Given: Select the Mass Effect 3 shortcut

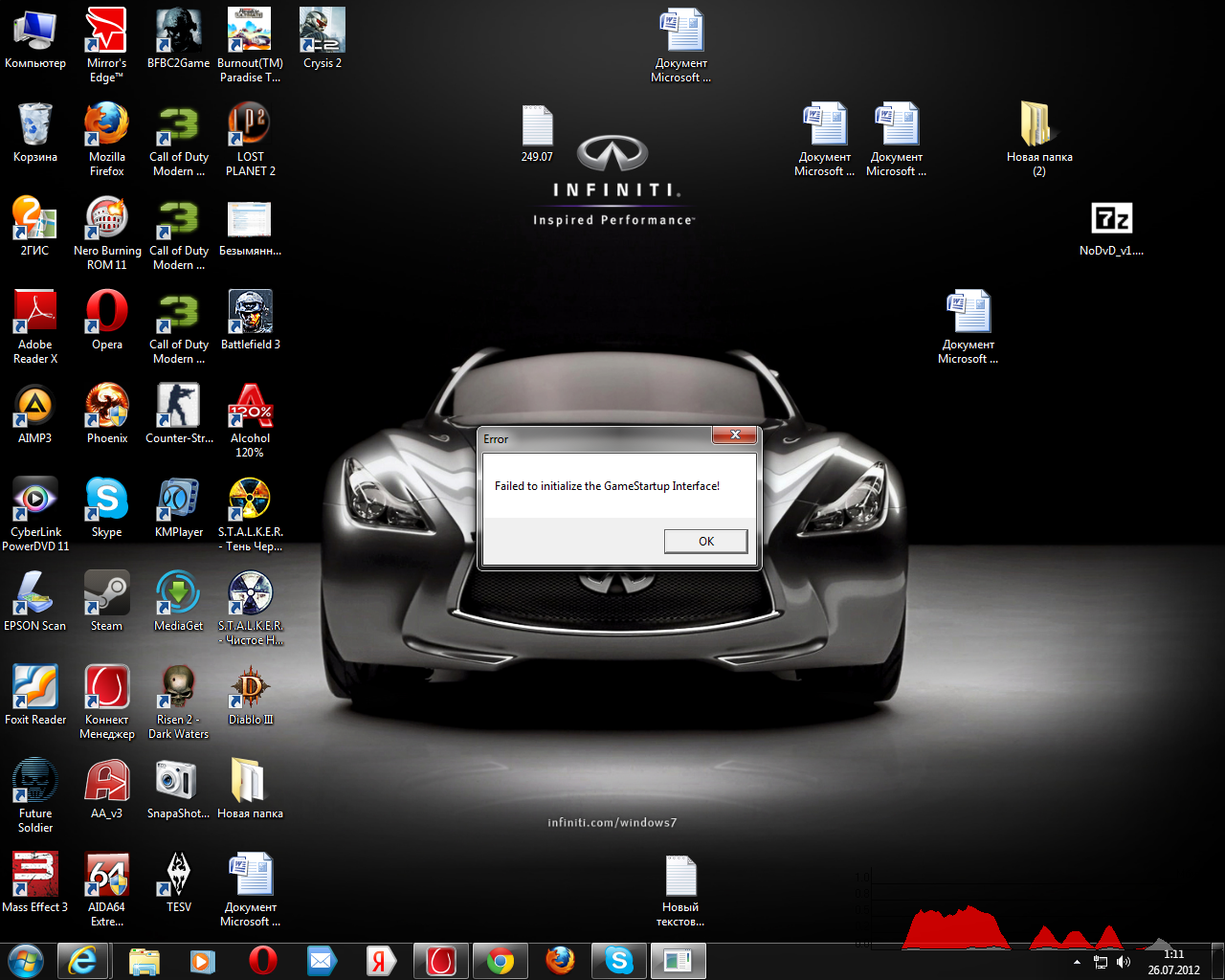Looking at the screenshot, I should 35,882.
